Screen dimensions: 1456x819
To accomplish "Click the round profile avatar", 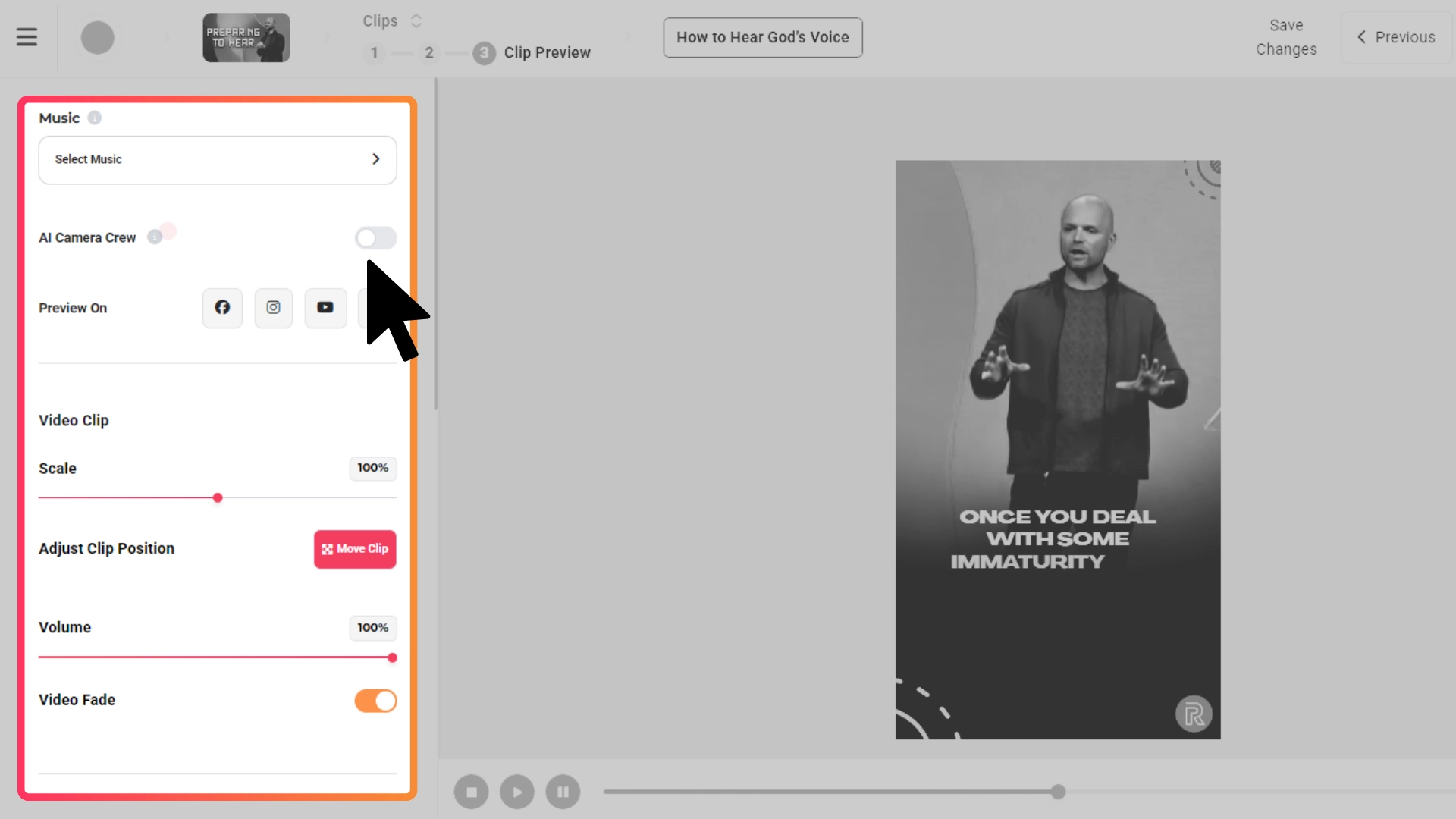I will (x=97, y=37).
